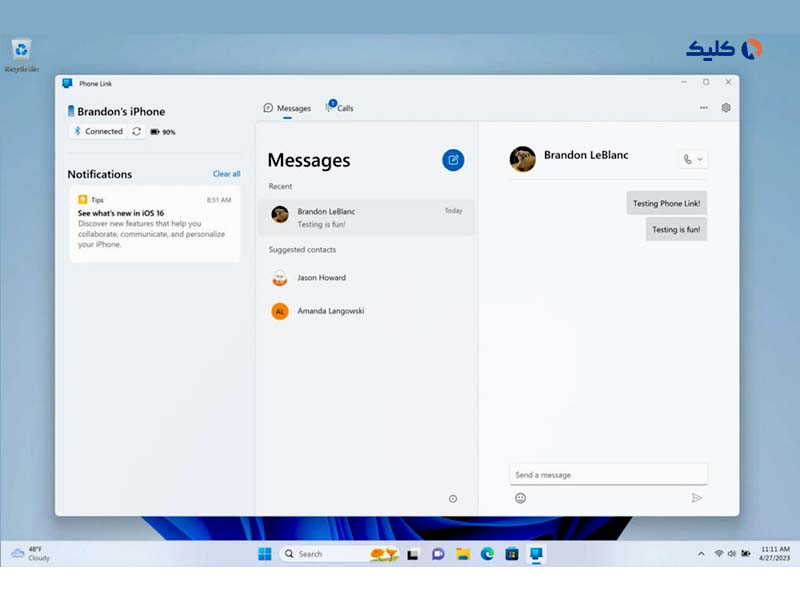Image resolution: width=800 pixels, height=600 pixels.
Task: Switch to the Calls tab
Action: tap(339, 108)
